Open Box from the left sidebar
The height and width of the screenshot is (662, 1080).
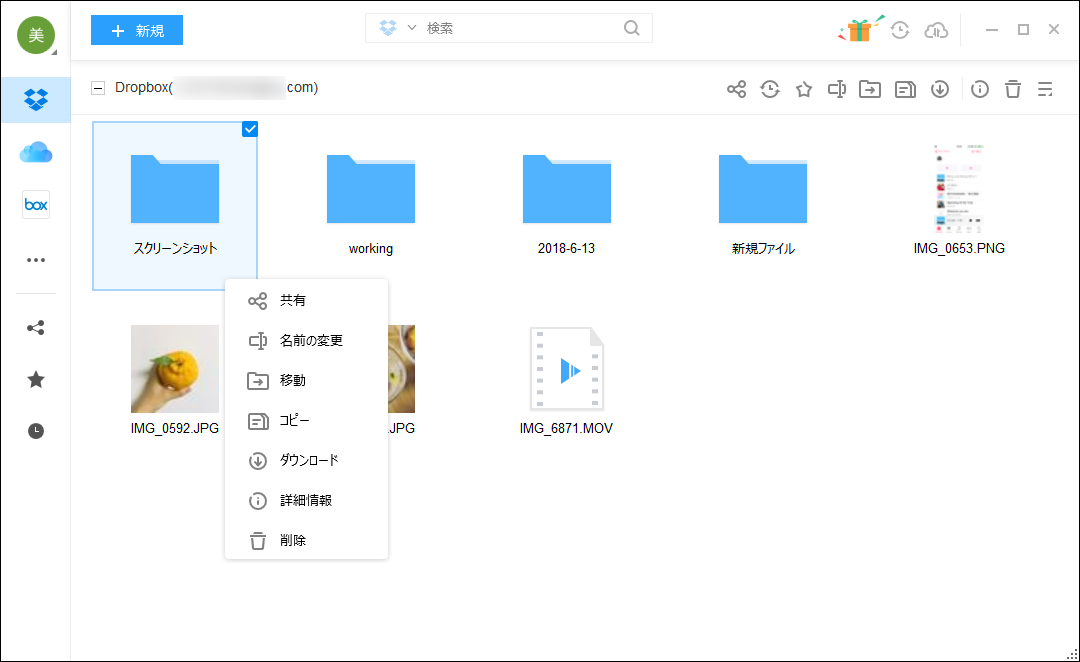click(x=35, y=204)
